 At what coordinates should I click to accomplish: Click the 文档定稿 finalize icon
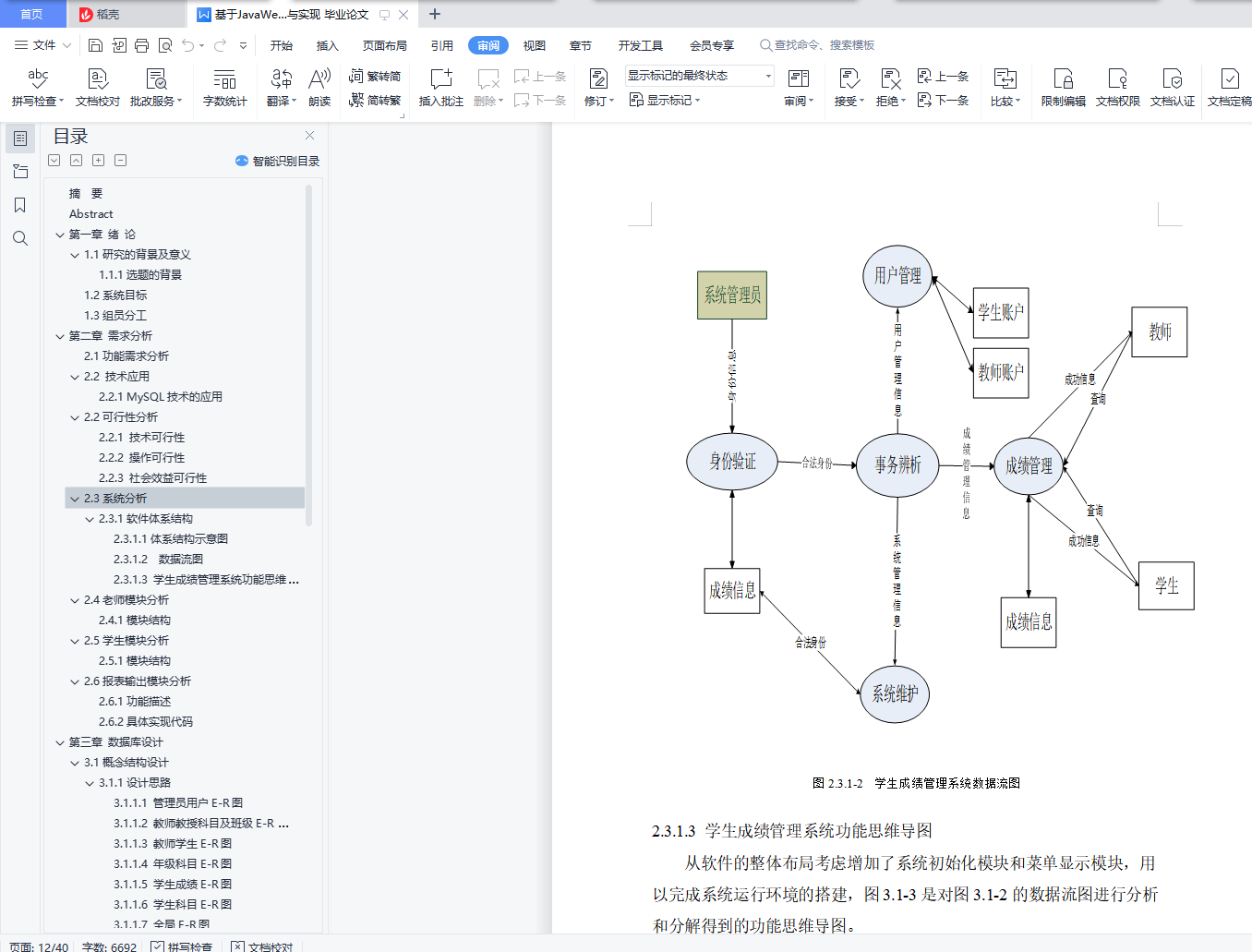tap(1230, 78)
